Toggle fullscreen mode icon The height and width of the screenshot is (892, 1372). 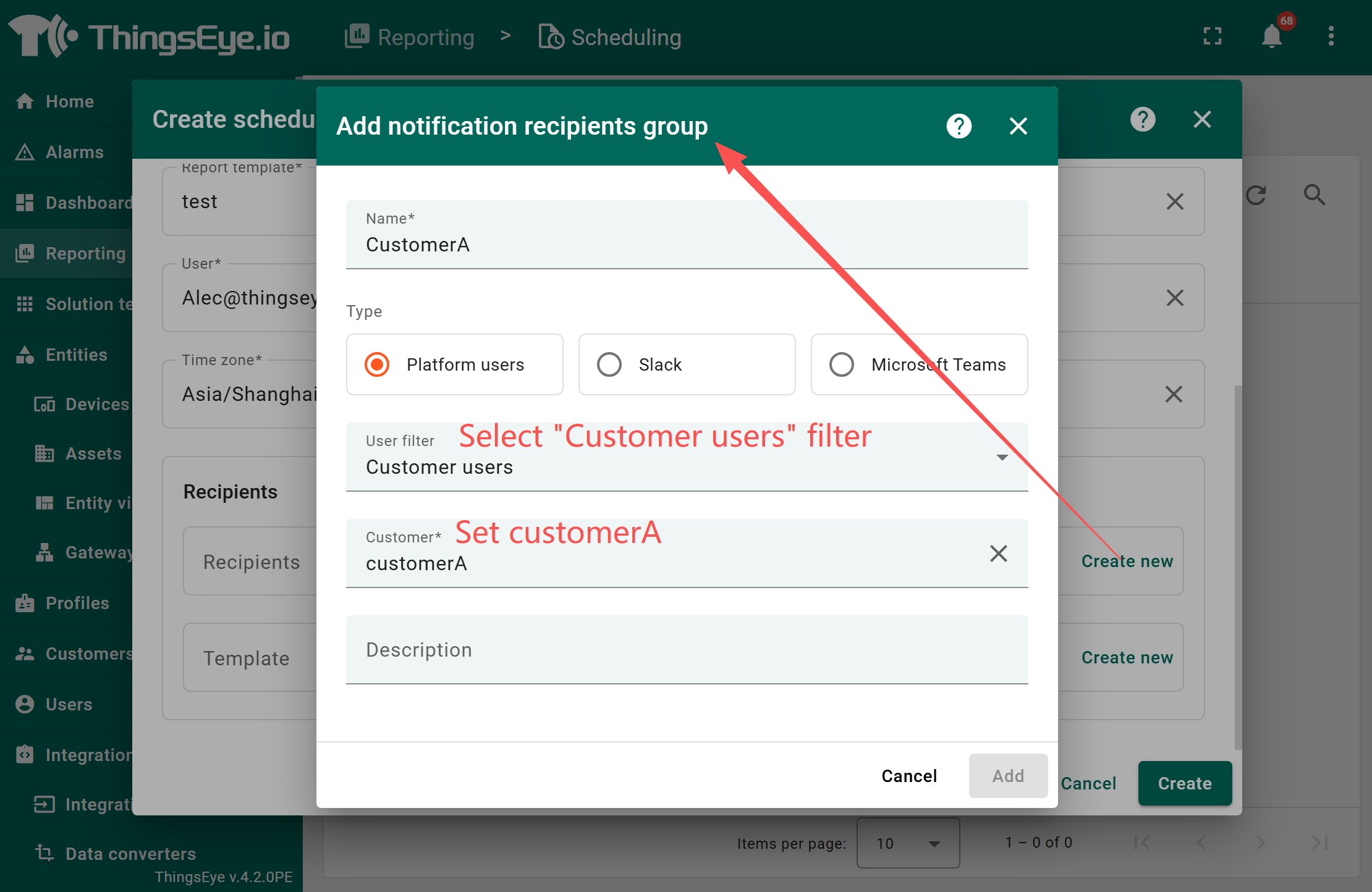pos(1213,36)
